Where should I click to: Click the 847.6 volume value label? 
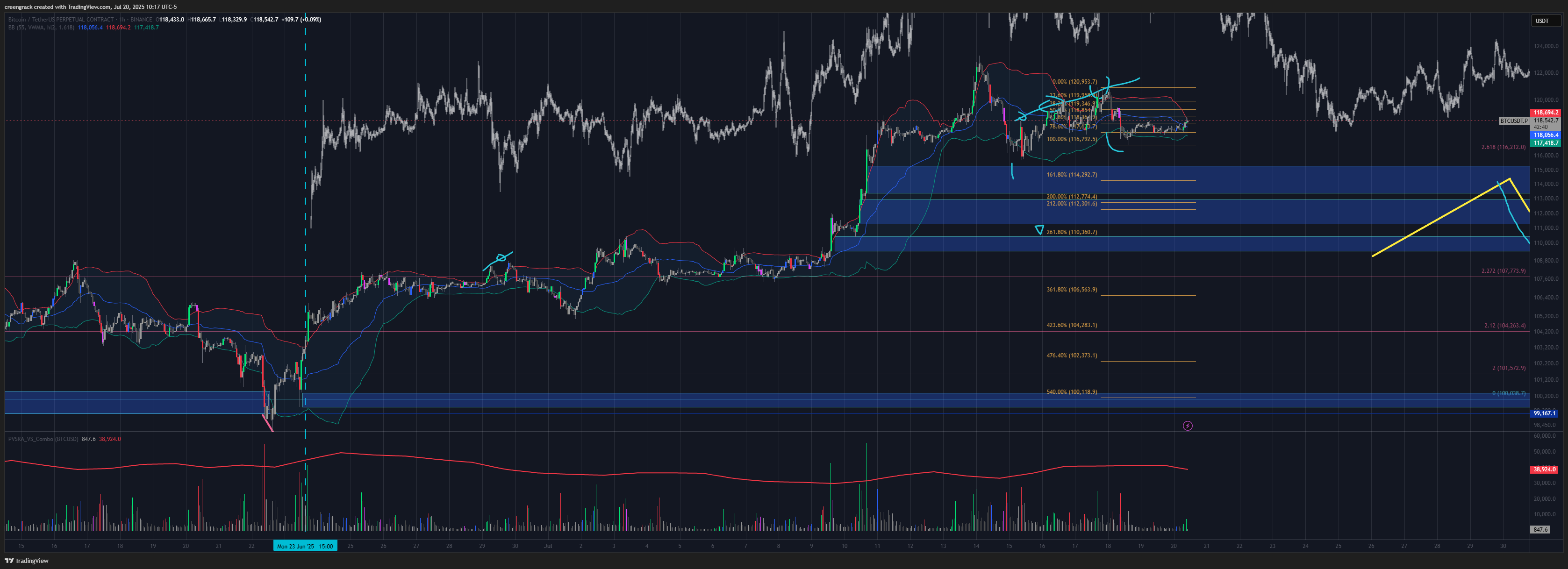(x=1540, y=529)
